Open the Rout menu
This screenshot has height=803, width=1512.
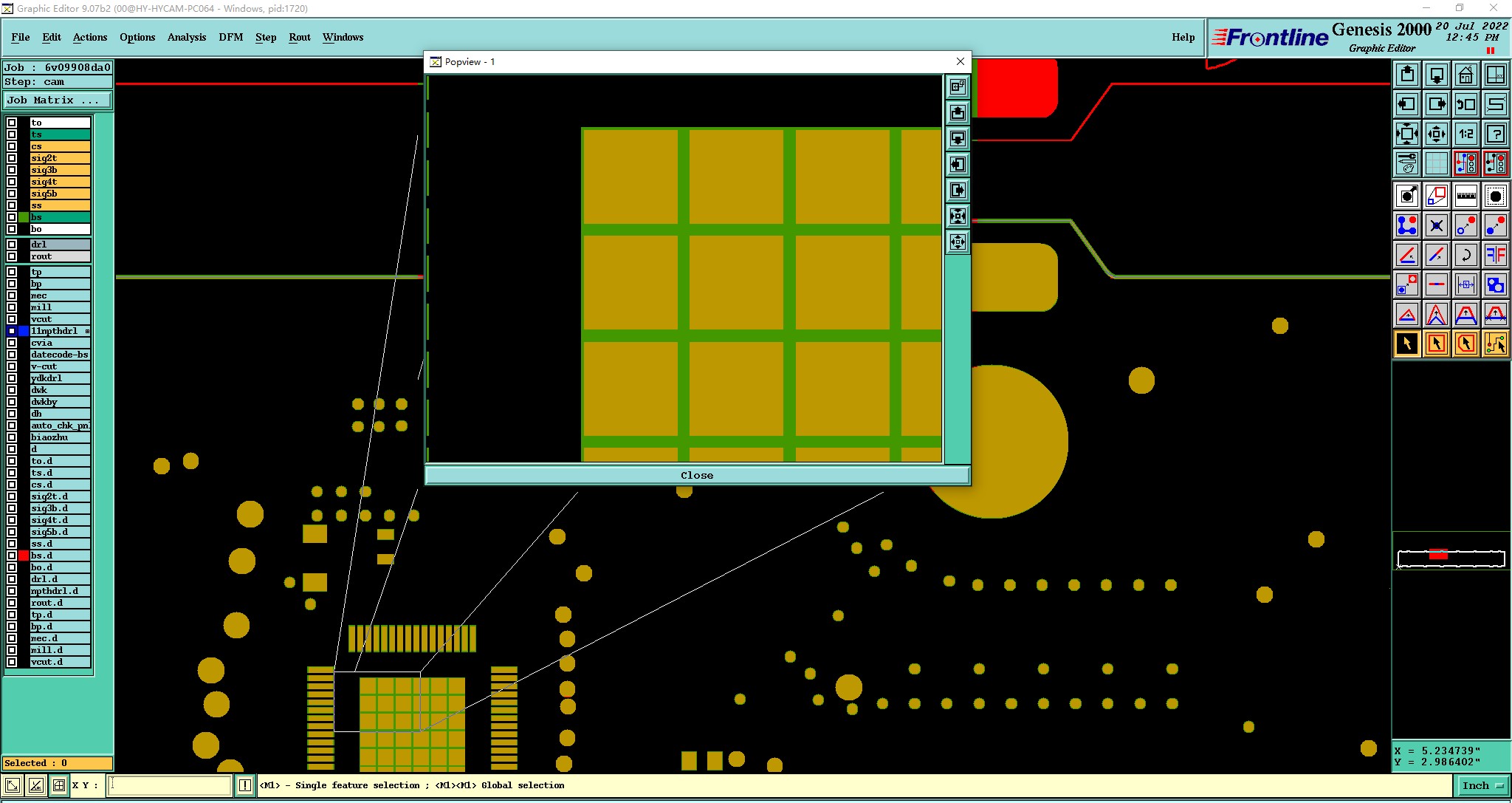pyautogui.click(x=299, y=37)
